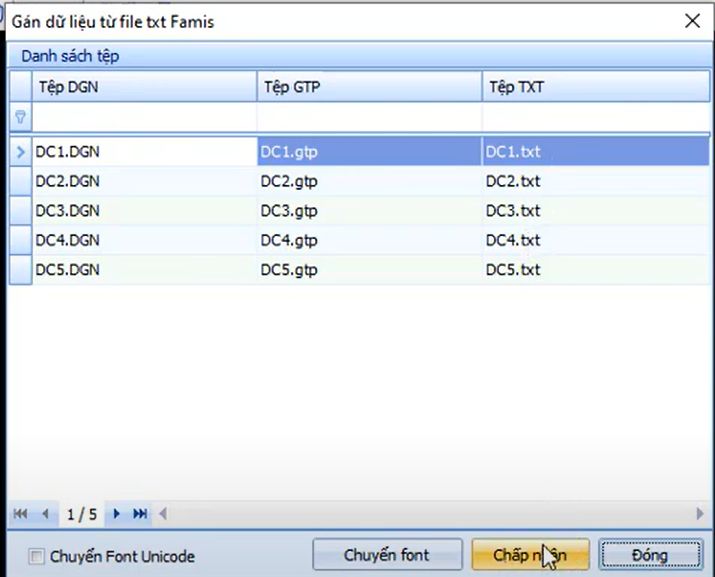Sort by the Tệp GTP column header
This screenshot has height=577, width=715.
point(369,87)
